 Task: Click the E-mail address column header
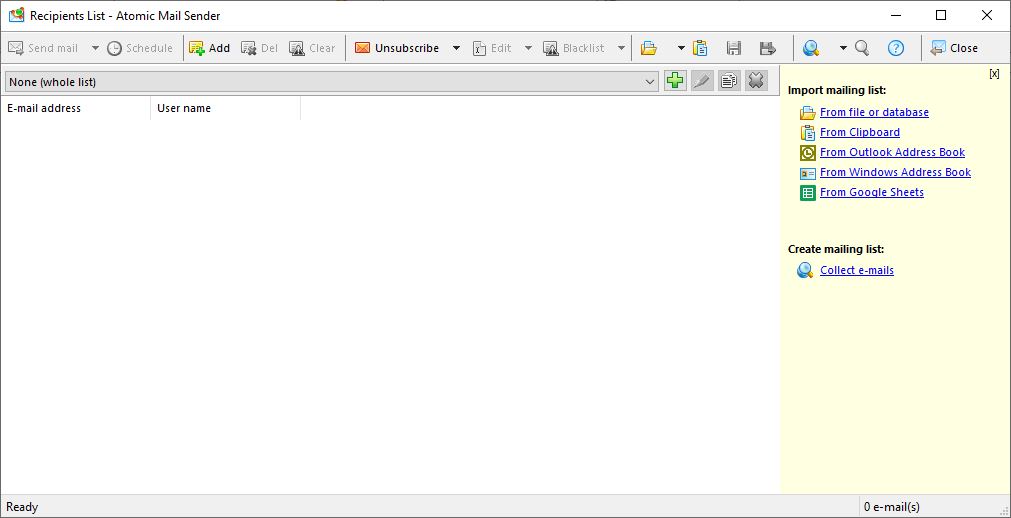click(75, 108)
